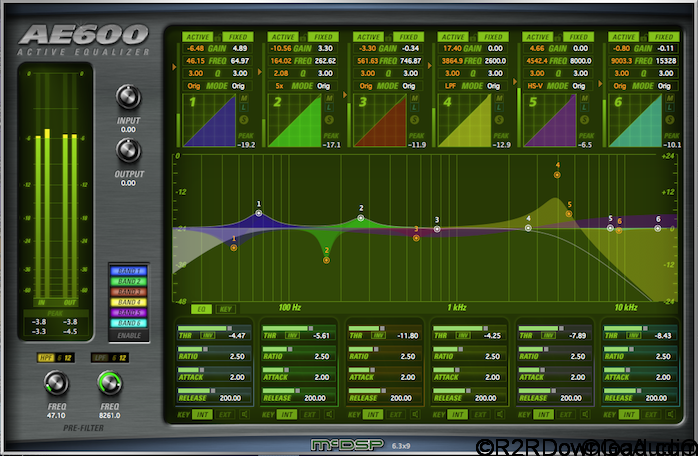Click band 5 key listen speaker icon

[x=585, y=415]
